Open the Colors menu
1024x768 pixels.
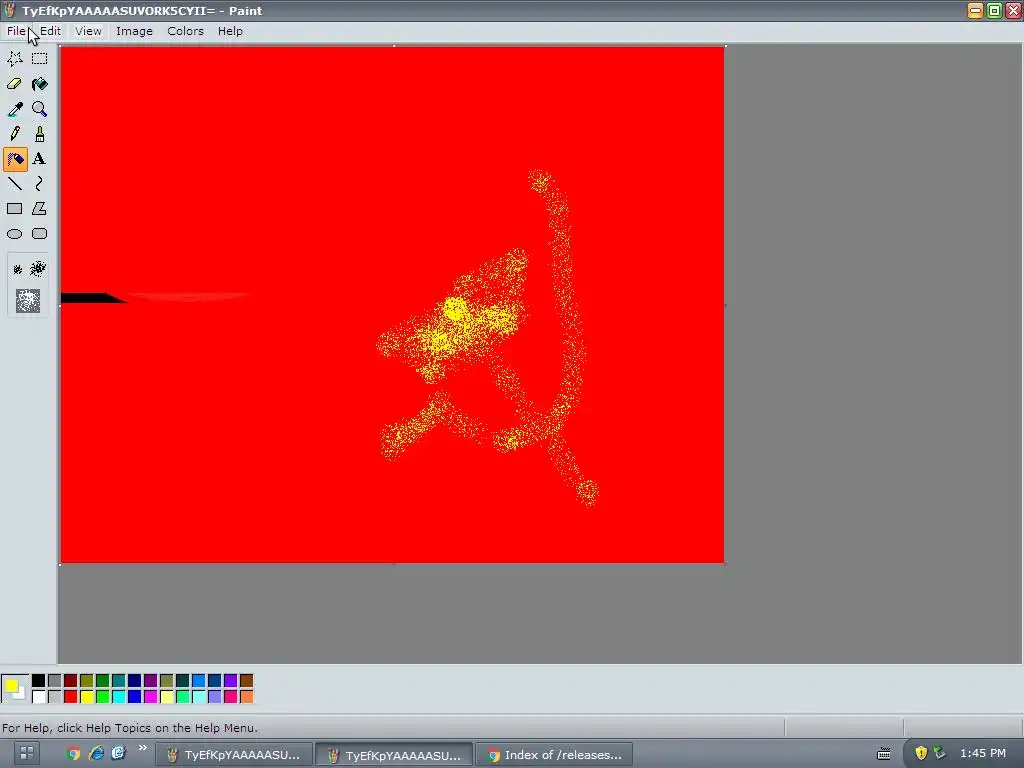[x=185, y=31]
